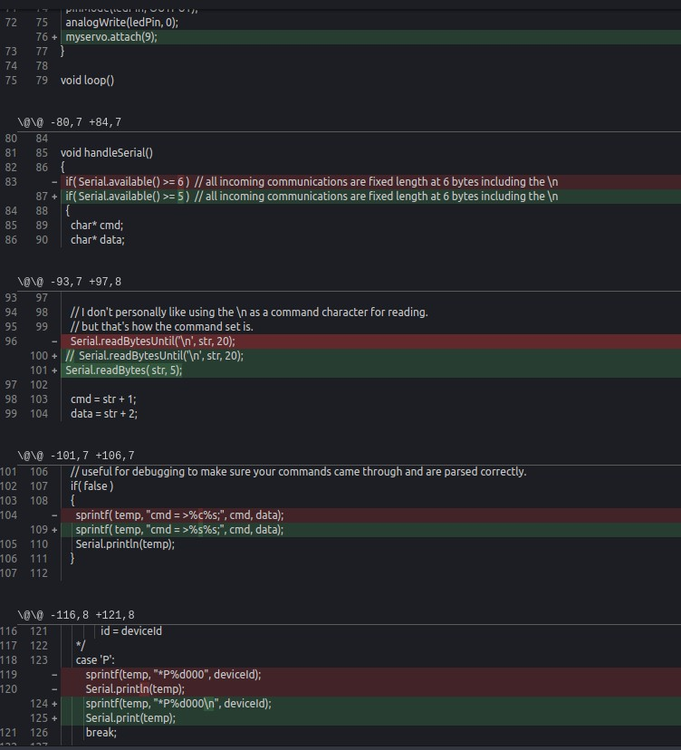Select the void handleSerial() line
This screenshot has width=681, height=750.
tap(107, 153)
